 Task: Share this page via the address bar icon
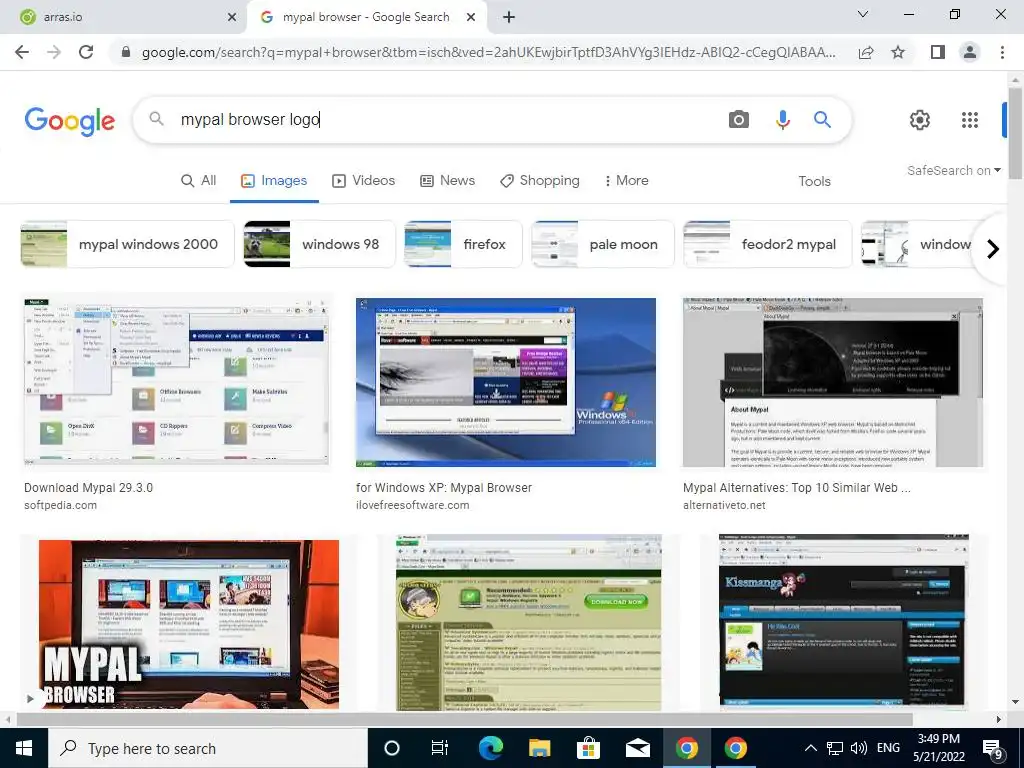coord(866,52)
